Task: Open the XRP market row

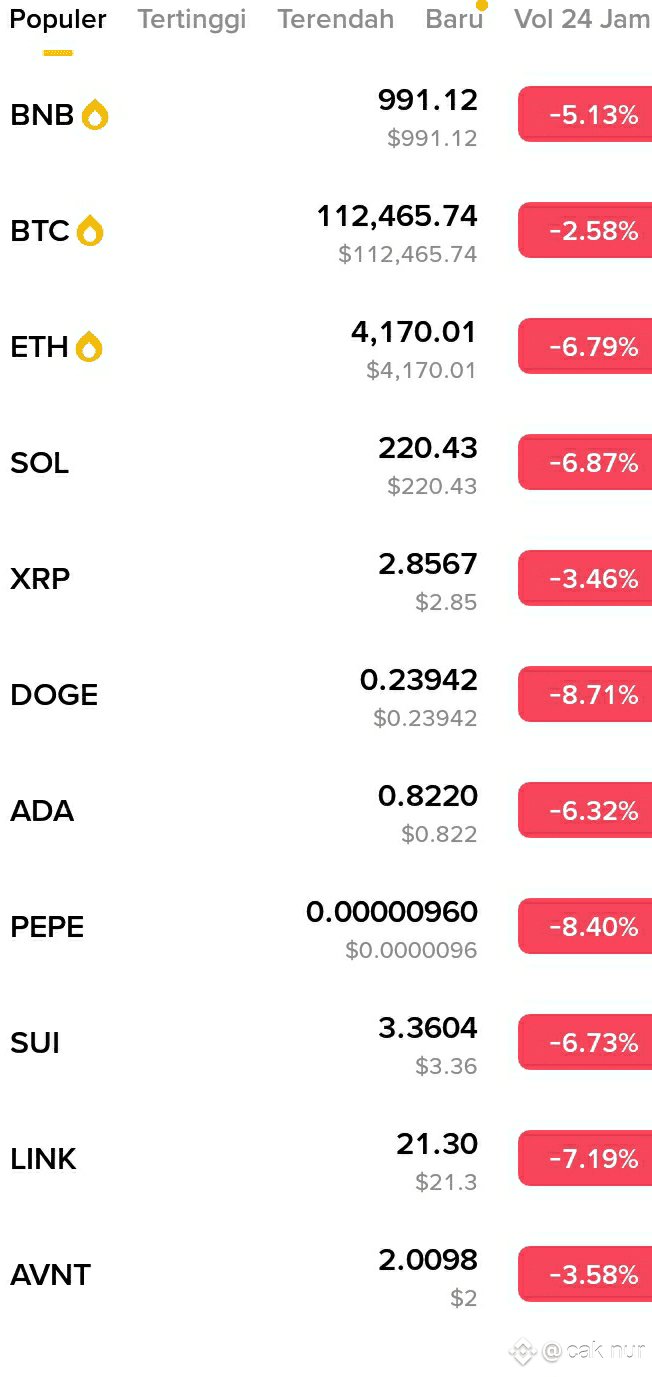Action: tap(326, 579)
